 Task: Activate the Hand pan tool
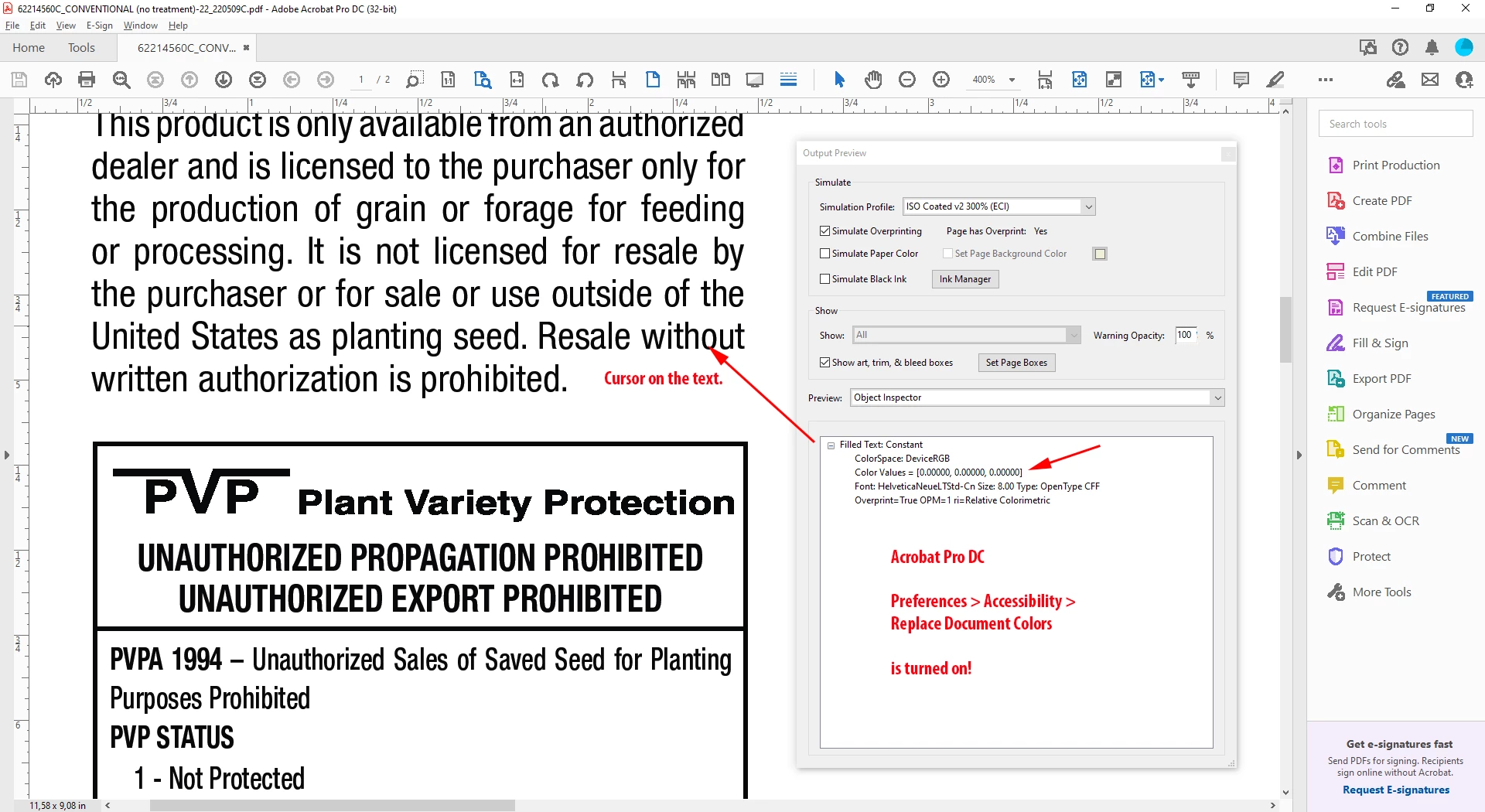(873, 80)
